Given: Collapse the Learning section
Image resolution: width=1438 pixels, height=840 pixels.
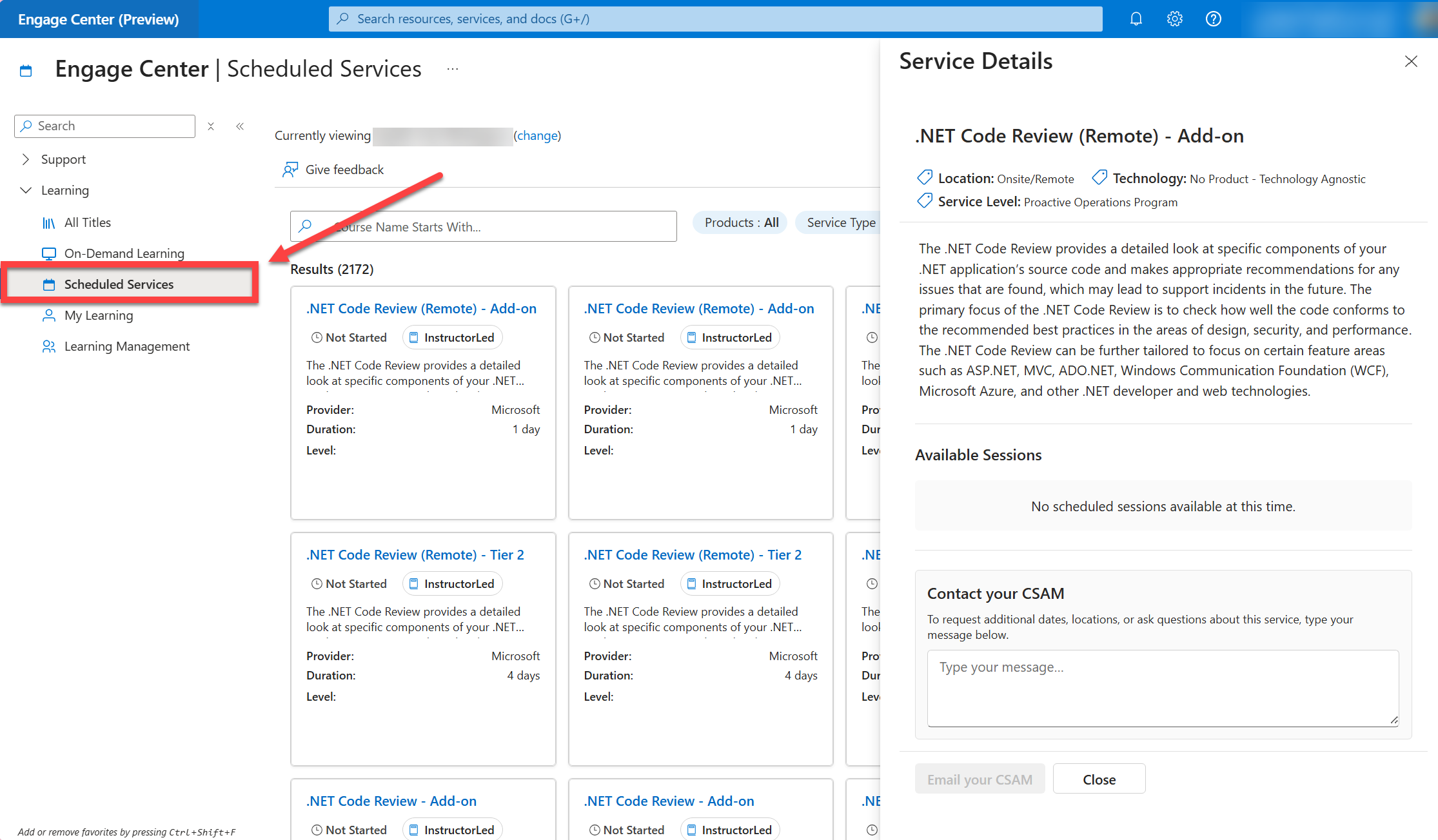Looking at the screenshot, I should [26, 190].
